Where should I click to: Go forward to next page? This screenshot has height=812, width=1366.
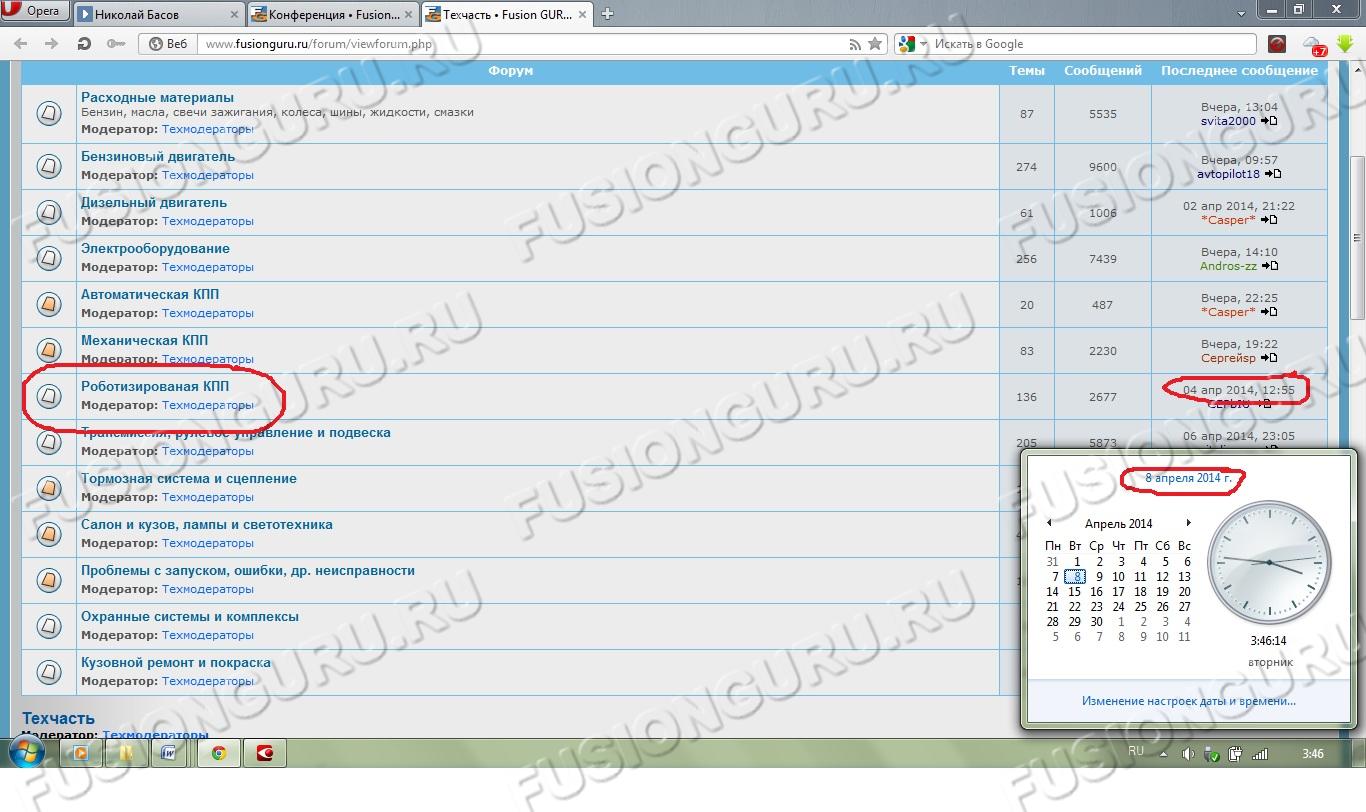tap(51, 44)
